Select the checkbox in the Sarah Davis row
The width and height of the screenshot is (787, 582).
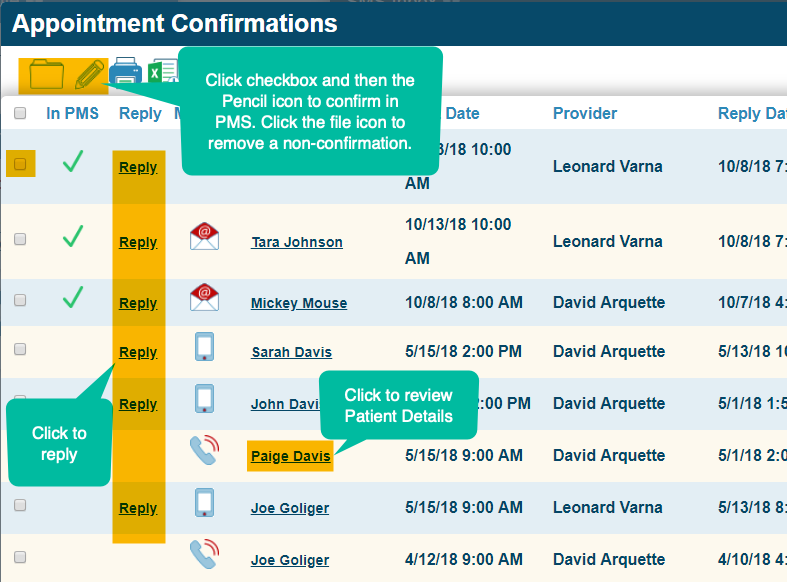[x=20, y=349]
